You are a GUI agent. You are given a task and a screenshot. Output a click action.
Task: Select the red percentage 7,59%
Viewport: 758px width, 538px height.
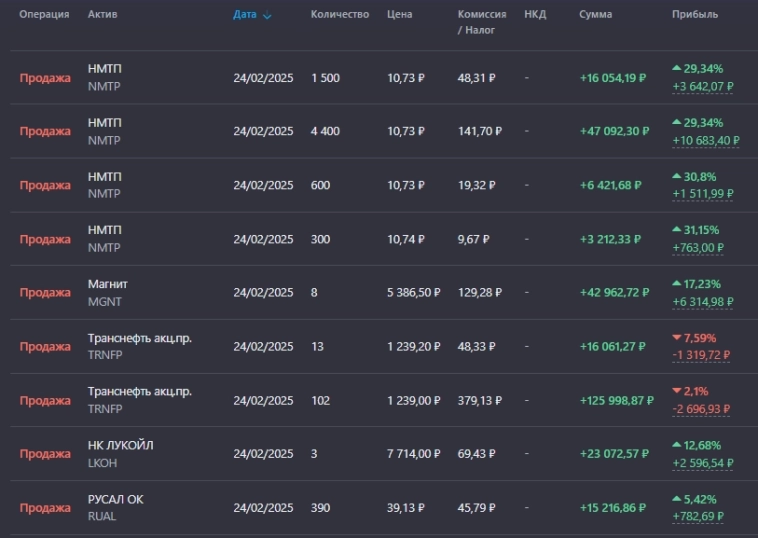coord(700,338)
